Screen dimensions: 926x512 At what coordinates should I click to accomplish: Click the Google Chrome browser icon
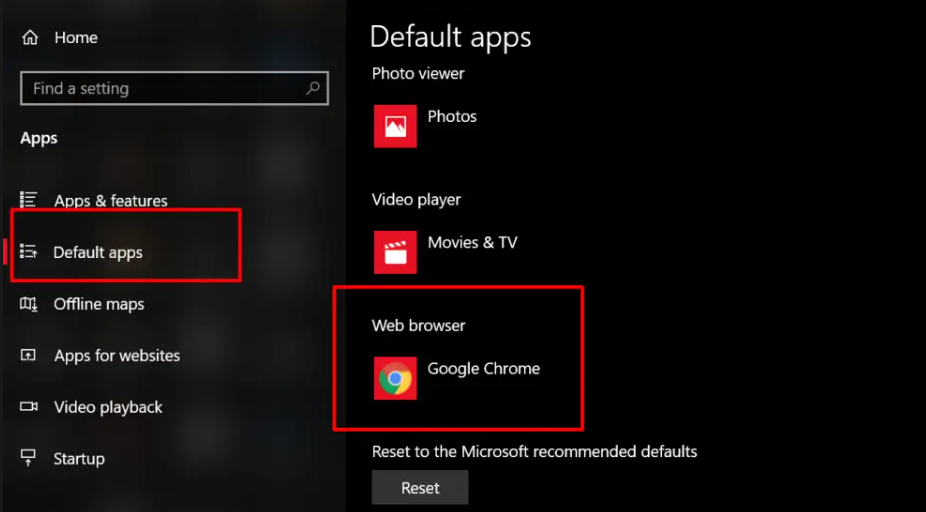tap(395, 378)
